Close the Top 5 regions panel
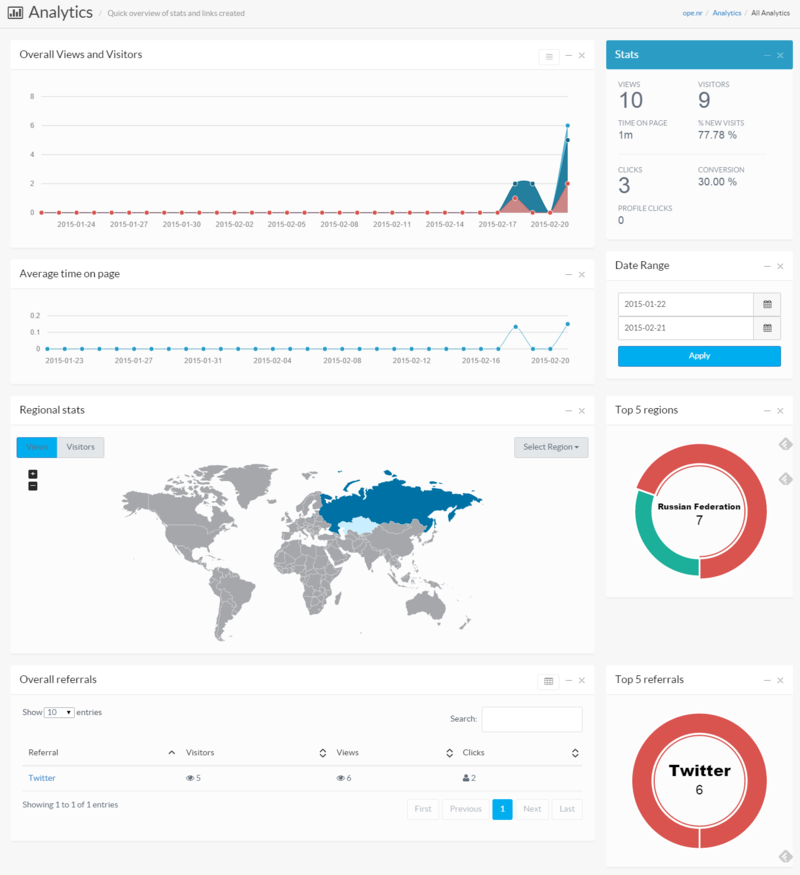The image size is (800, 875). pos(780,411)
